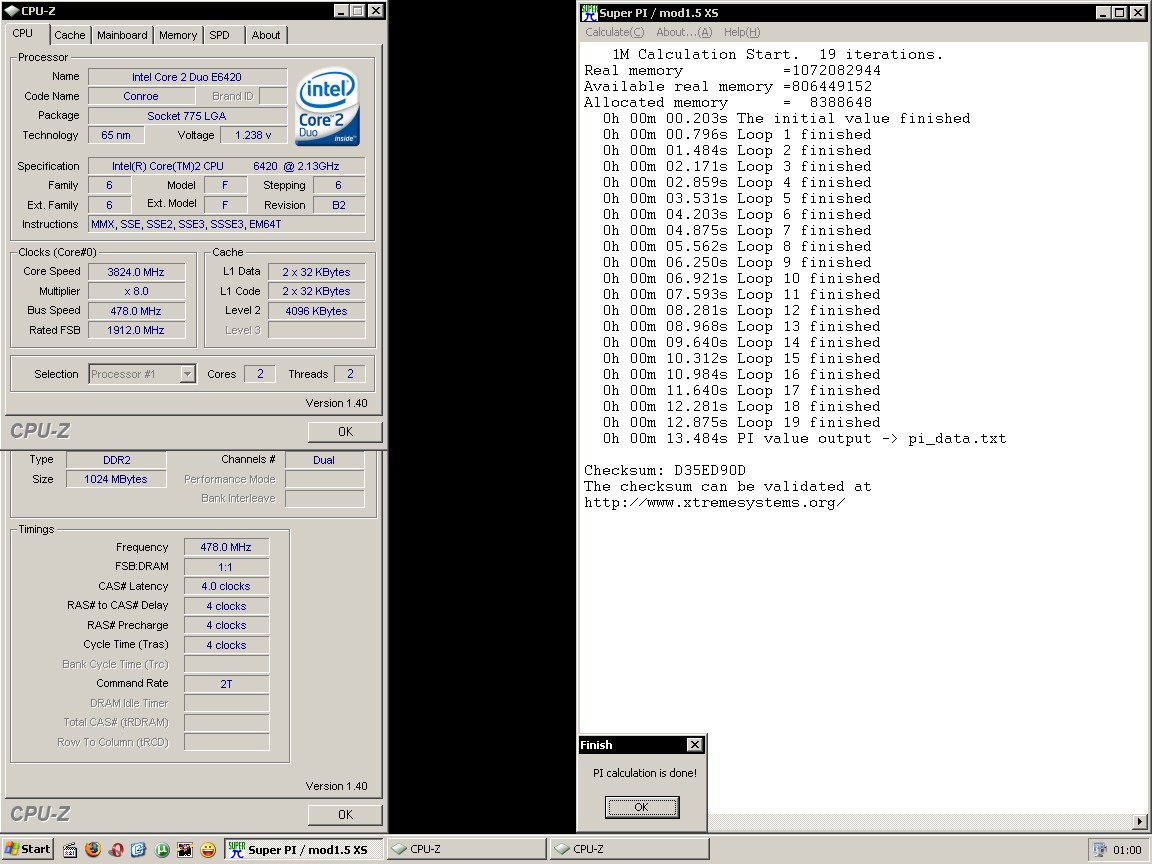The width and height of the screenshot is (1152, 864).
Task: Click the Package field Socket 775 LGA
Action: pos(187,116)
